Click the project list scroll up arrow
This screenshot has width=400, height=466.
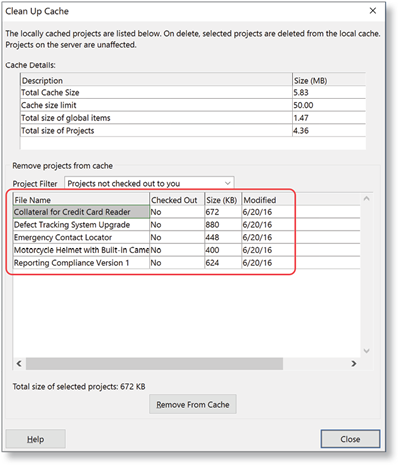pos(366,199)
